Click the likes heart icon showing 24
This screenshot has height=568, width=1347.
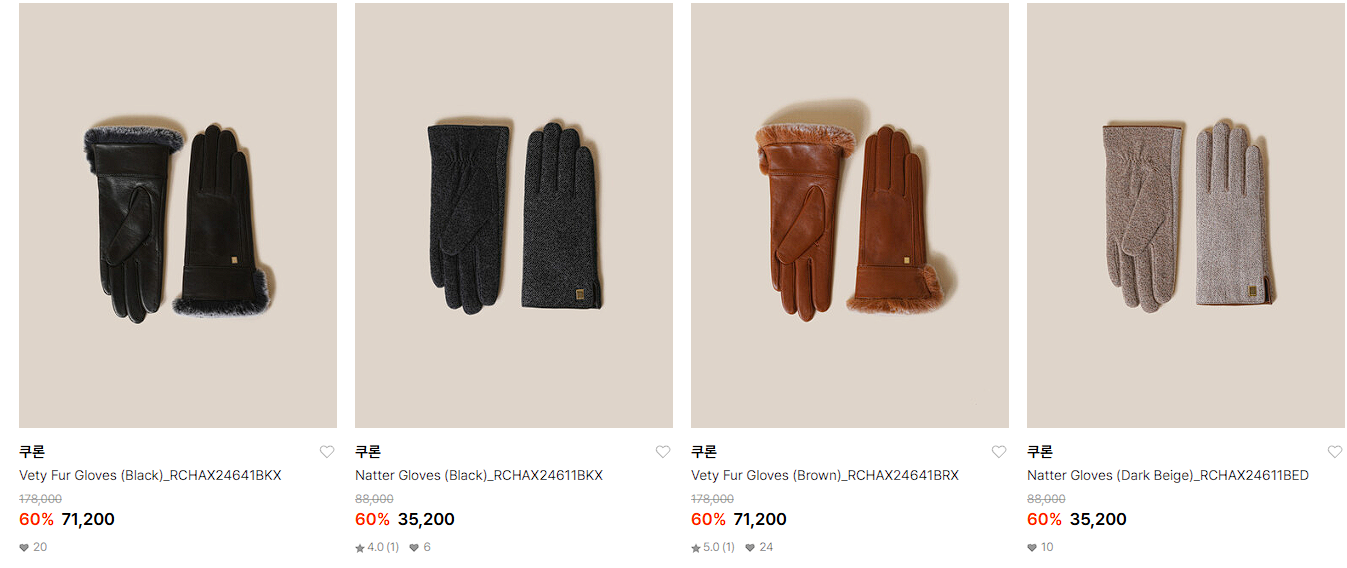(750, 548)
